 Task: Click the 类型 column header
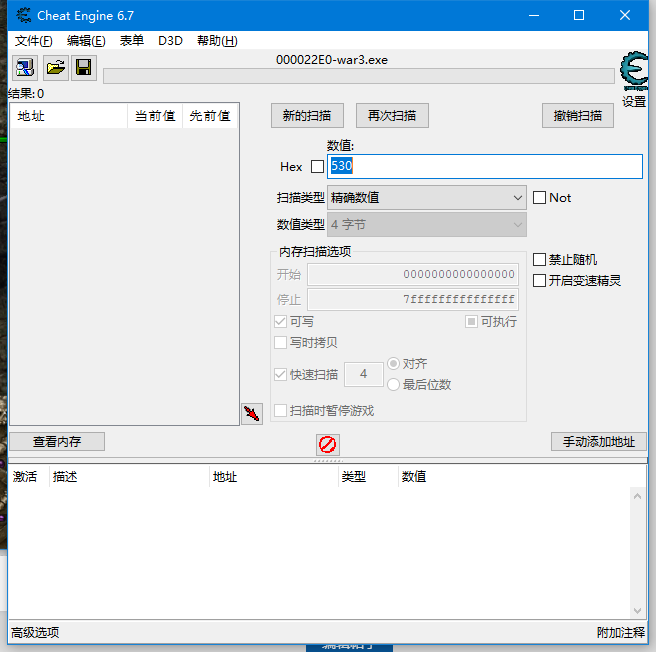[368, 477]
